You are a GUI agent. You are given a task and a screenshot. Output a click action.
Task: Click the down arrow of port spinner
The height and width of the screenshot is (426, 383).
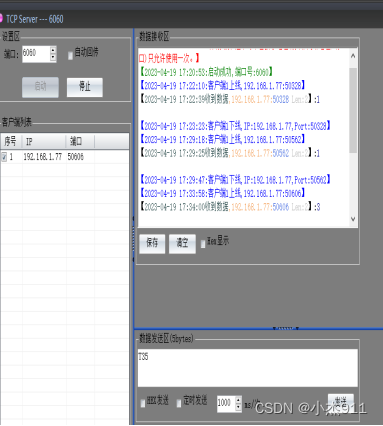coord(53,58)
